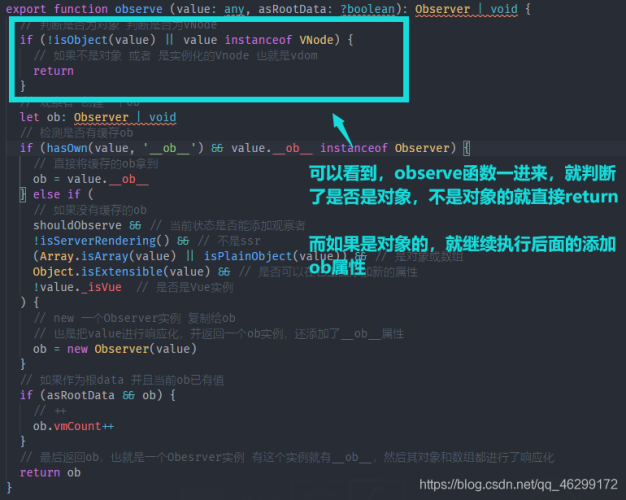626x500 pixels.
Task: Click the line 'ob = new Observer(value)'
Action: 115,349
